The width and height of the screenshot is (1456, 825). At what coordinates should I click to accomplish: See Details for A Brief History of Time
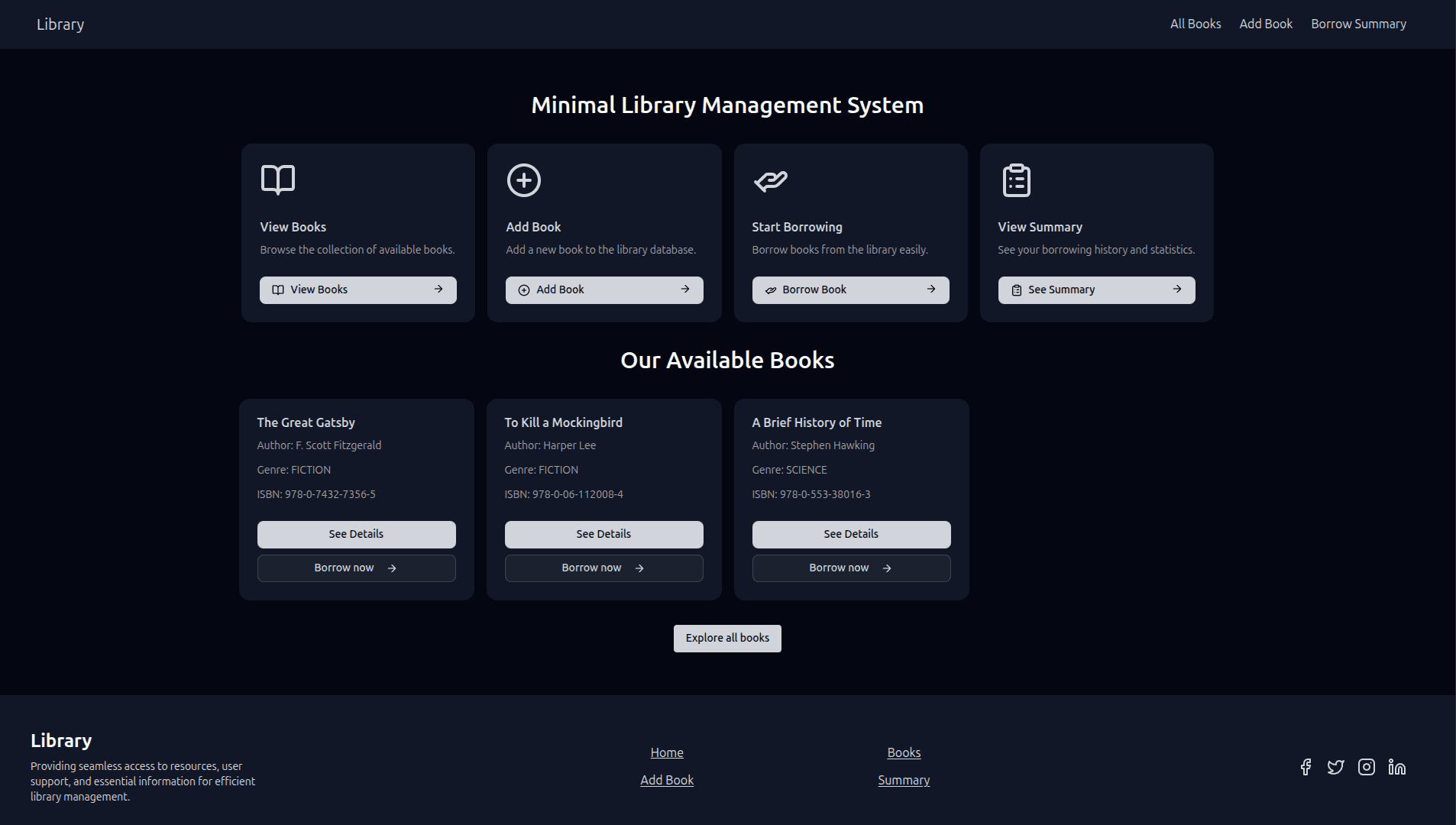(852, 535)
